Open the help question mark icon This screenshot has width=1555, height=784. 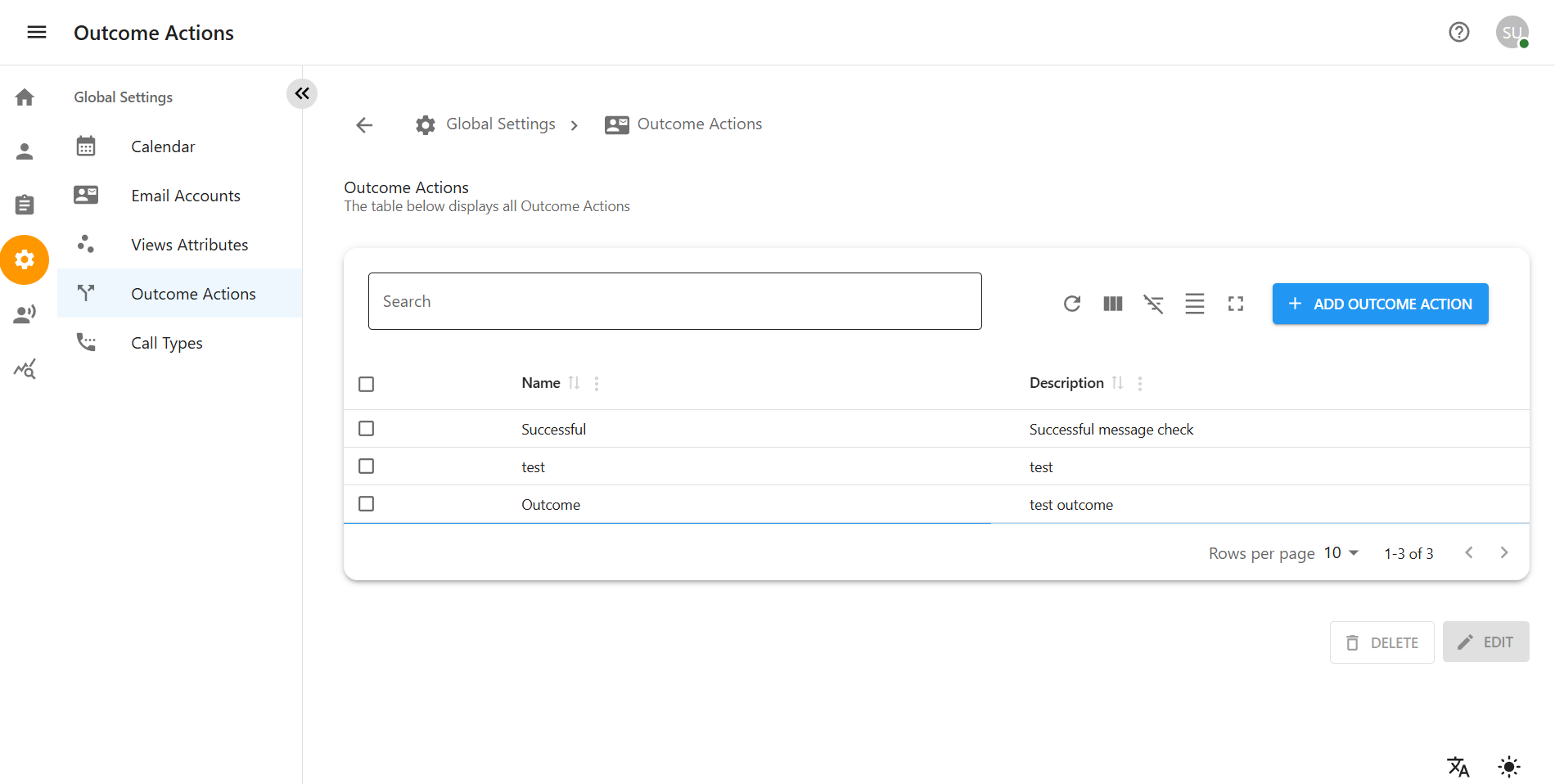(1458, 32)
